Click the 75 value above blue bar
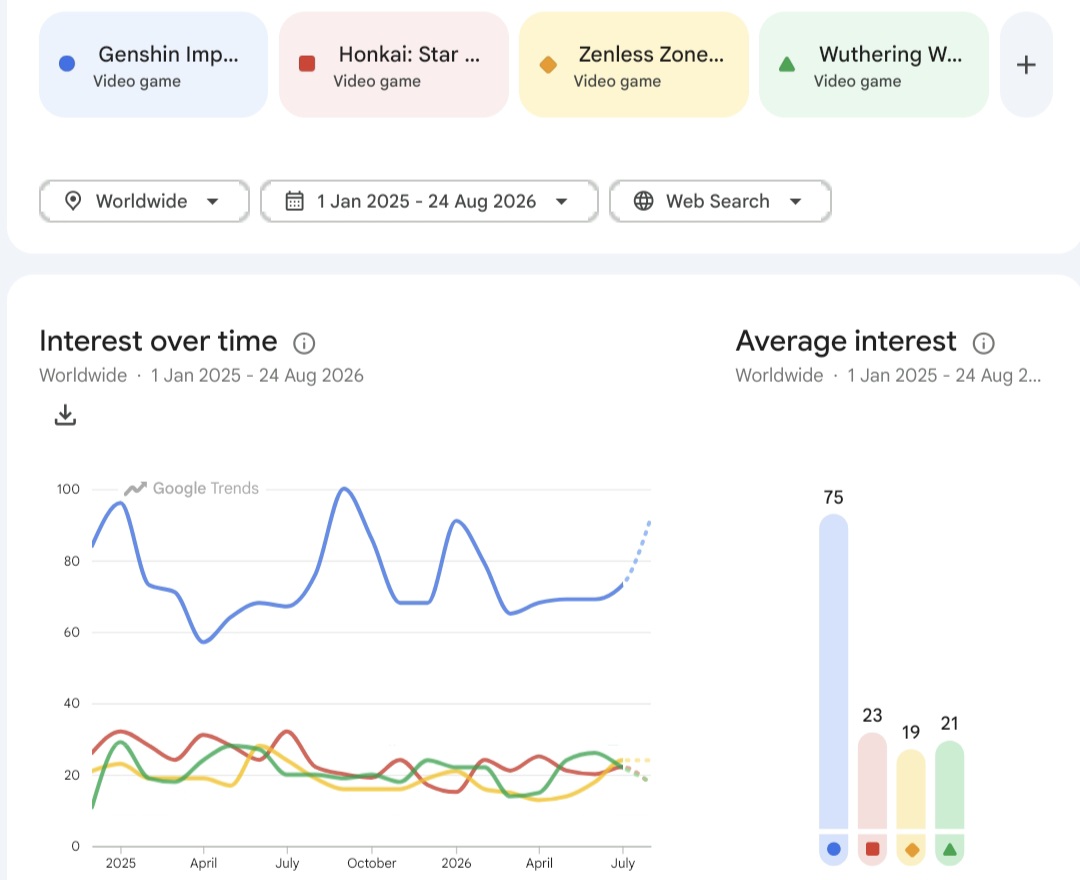This screenshot has height=880, width=1080. [x=833, y=497]
